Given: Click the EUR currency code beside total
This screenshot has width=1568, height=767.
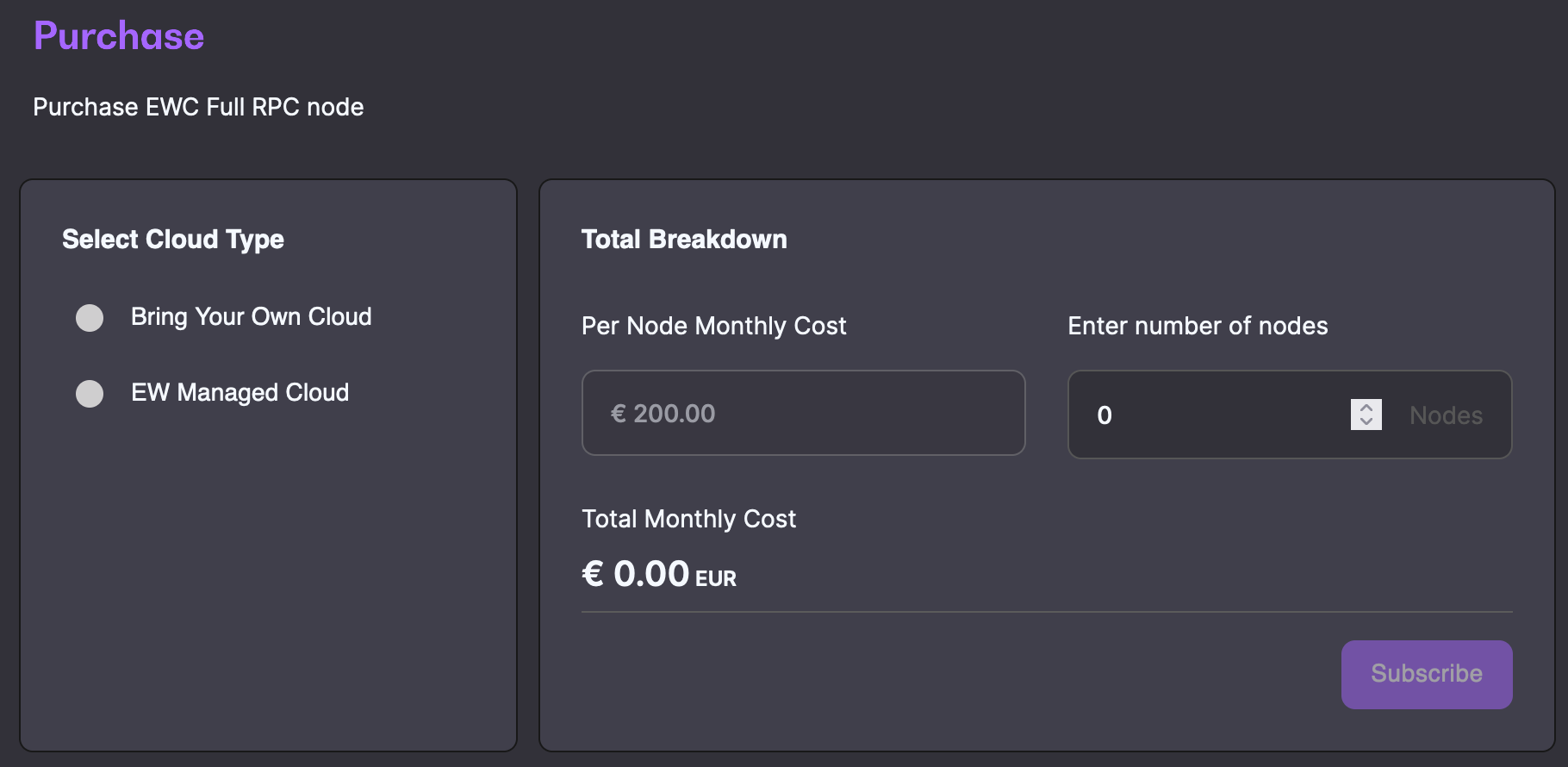Looking at the screenshot, I should 716,579.
